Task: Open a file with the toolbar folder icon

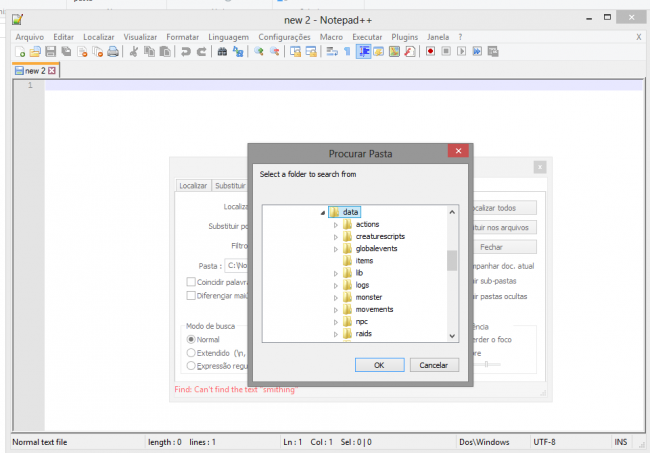Action: pyautogui.click(x=35, y=51)
